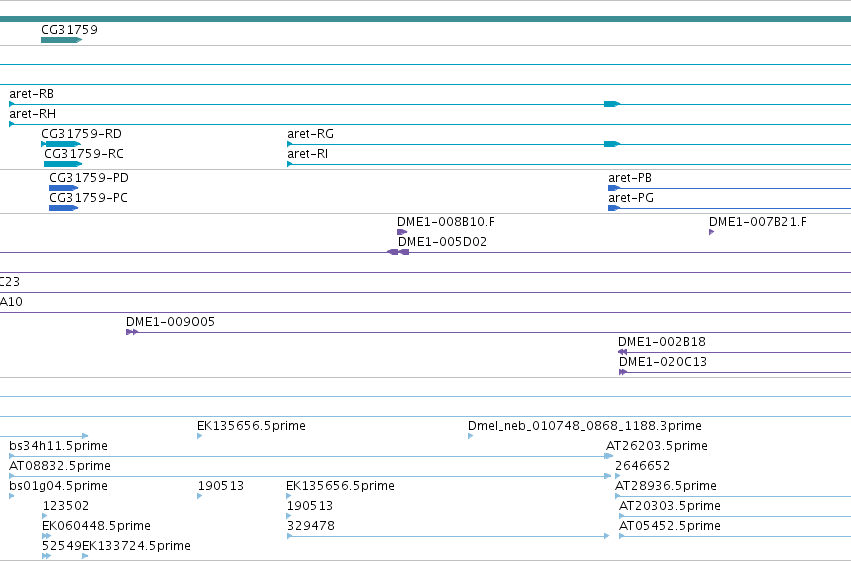The image size is (851, 561).
Task: Click the purple DME1-005D02 arrow glyph
Action: pos(398,252)
